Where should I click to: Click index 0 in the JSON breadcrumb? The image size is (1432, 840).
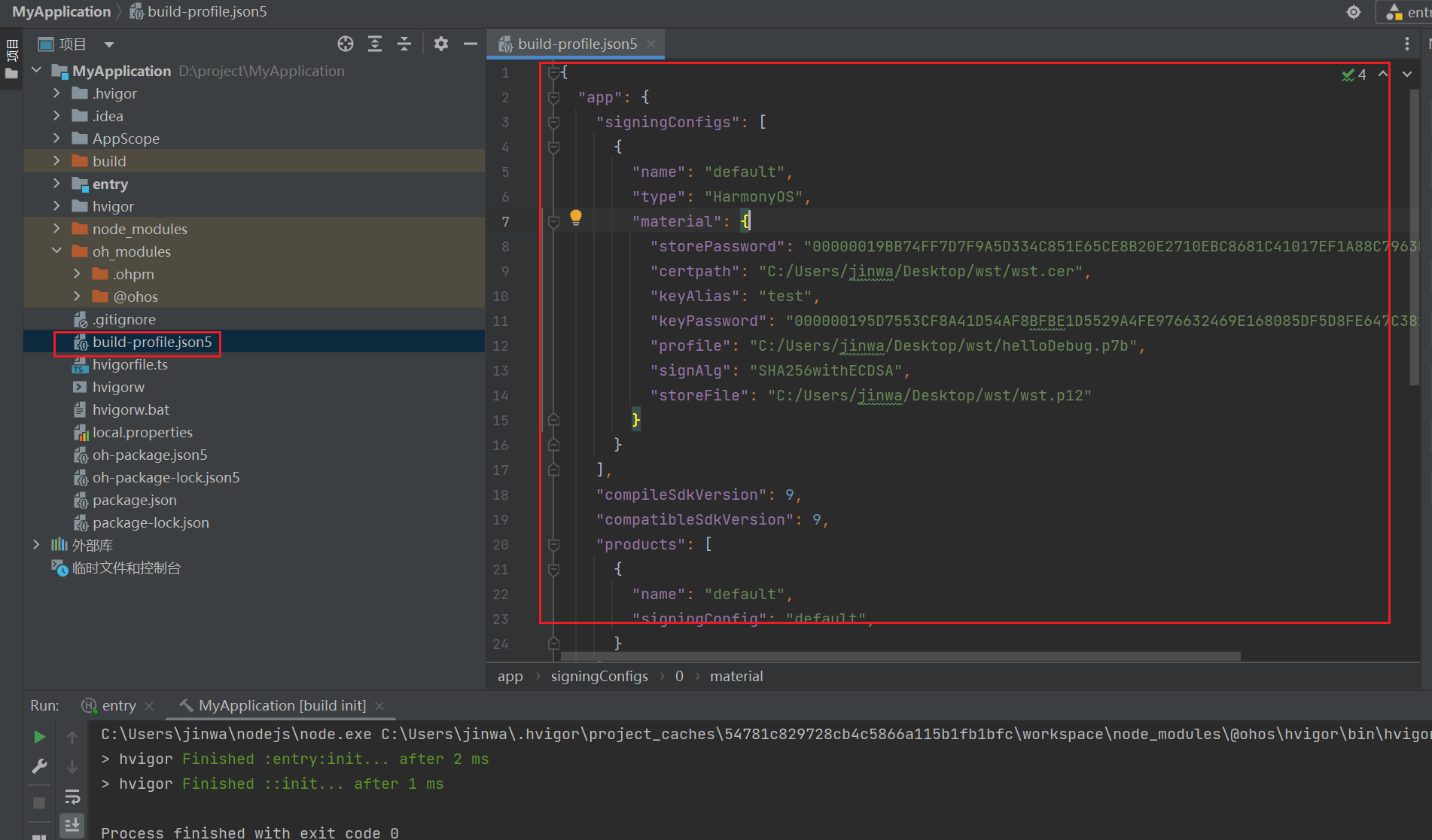click(x=679, y=676)
